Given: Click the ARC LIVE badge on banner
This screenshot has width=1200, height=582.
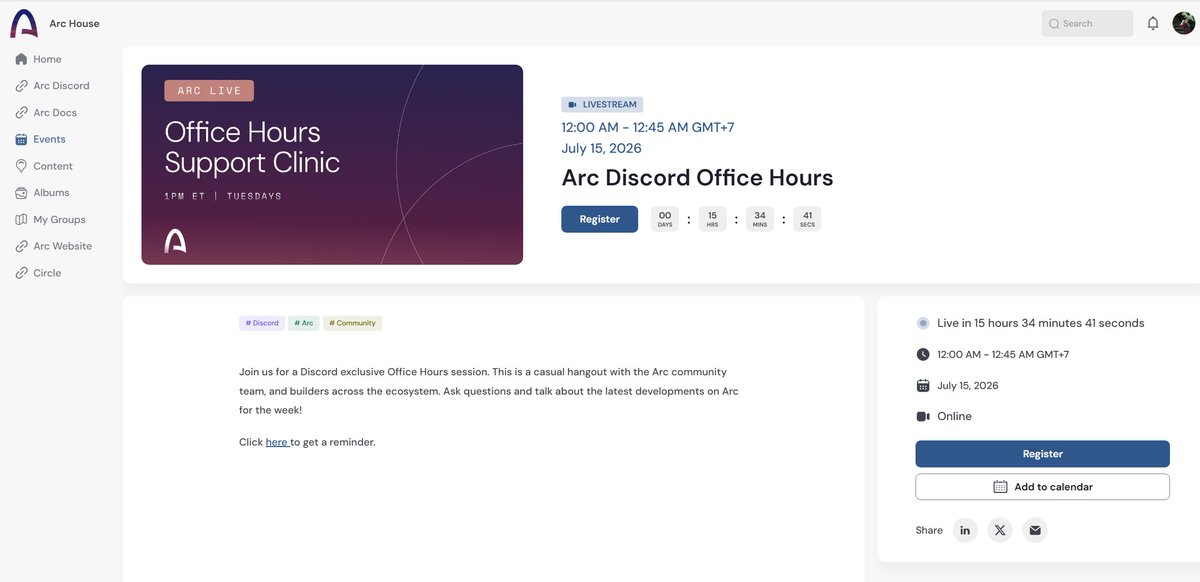Looking at the screenshot, I should pyautogui.click(x=209, y=91).
